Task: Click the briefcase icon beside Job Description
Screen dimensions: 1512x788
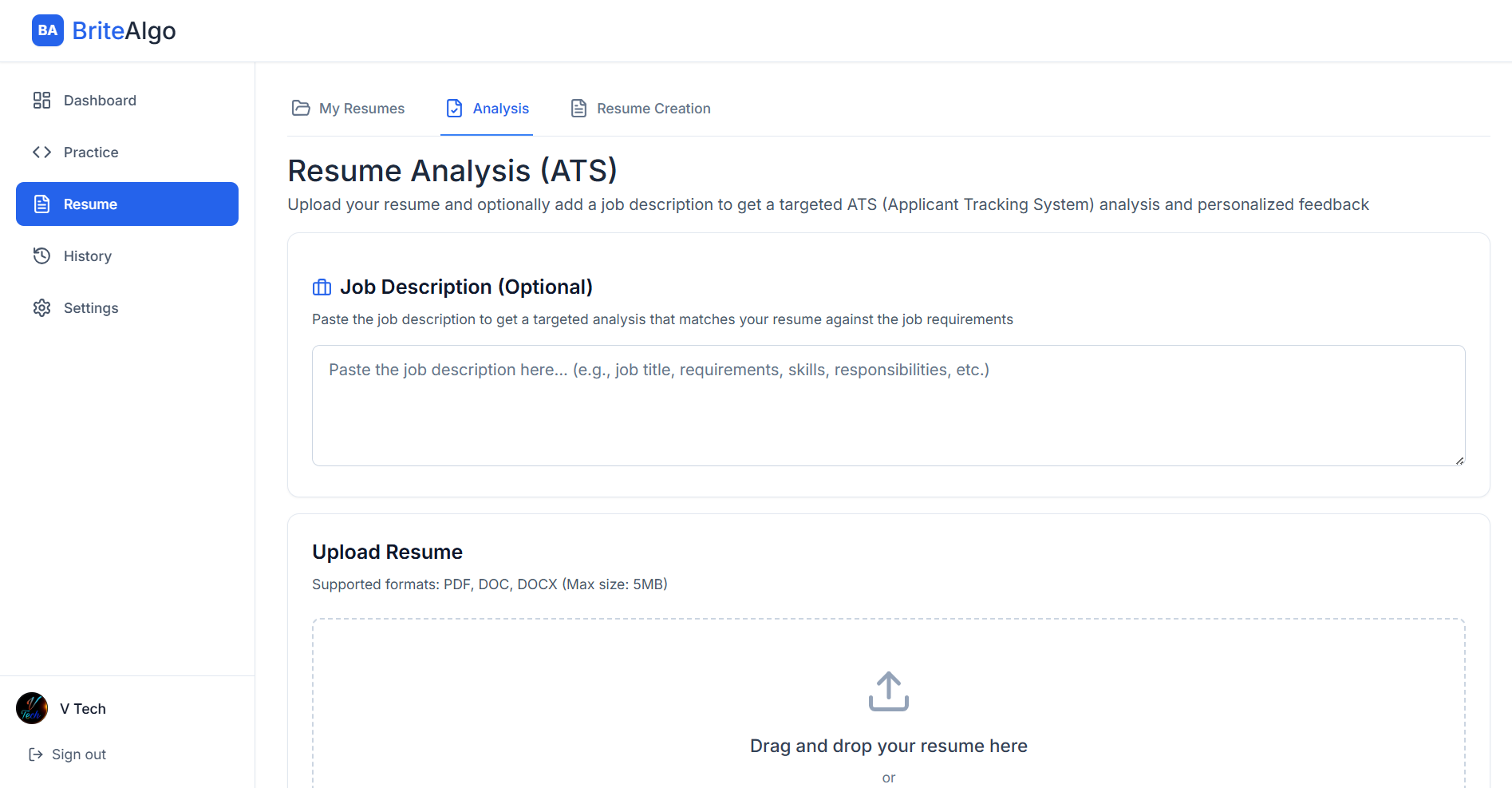Action: coord(321,287)
